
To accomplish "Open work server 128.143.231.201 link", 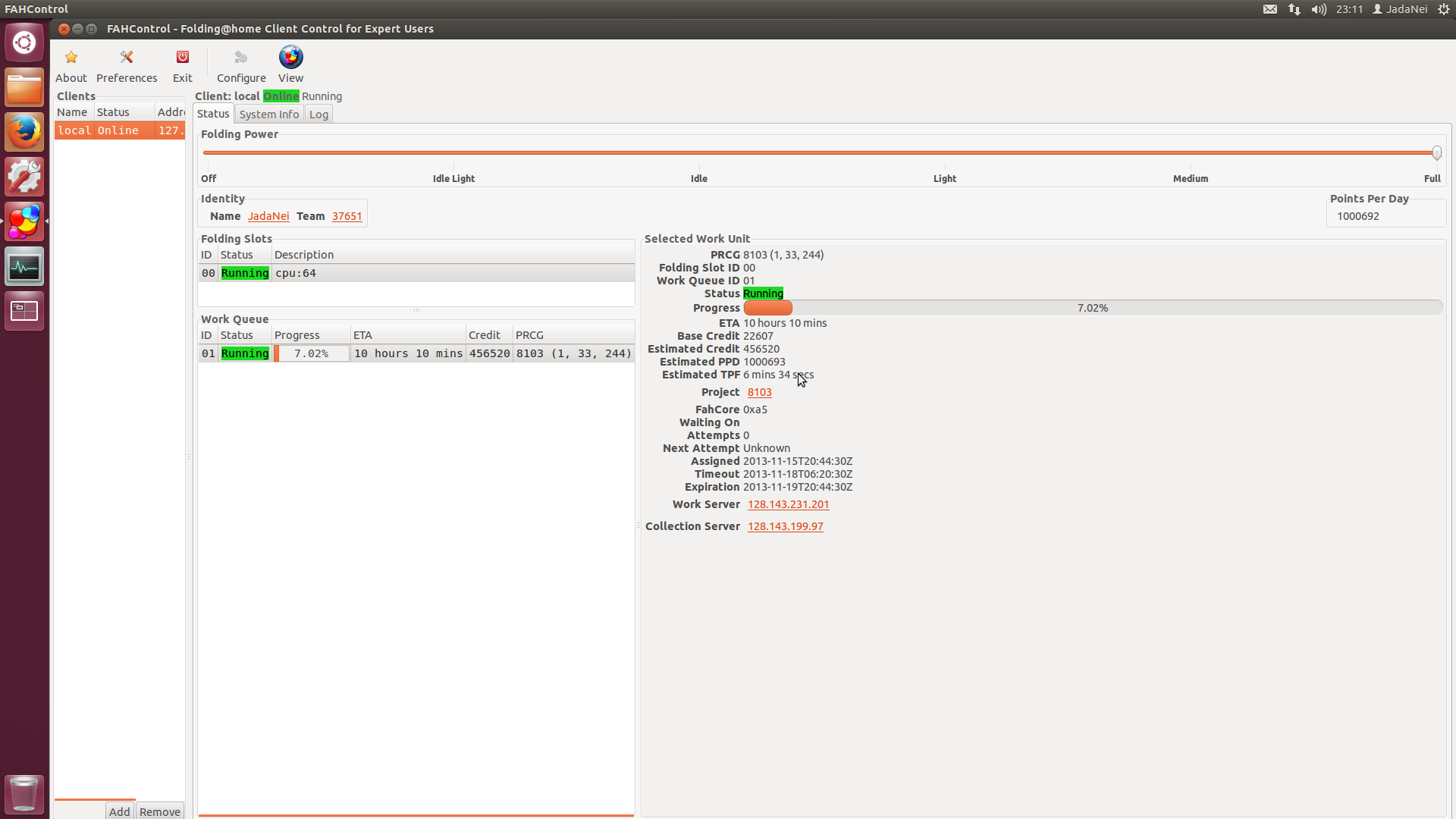I will [x=788, y=504].
